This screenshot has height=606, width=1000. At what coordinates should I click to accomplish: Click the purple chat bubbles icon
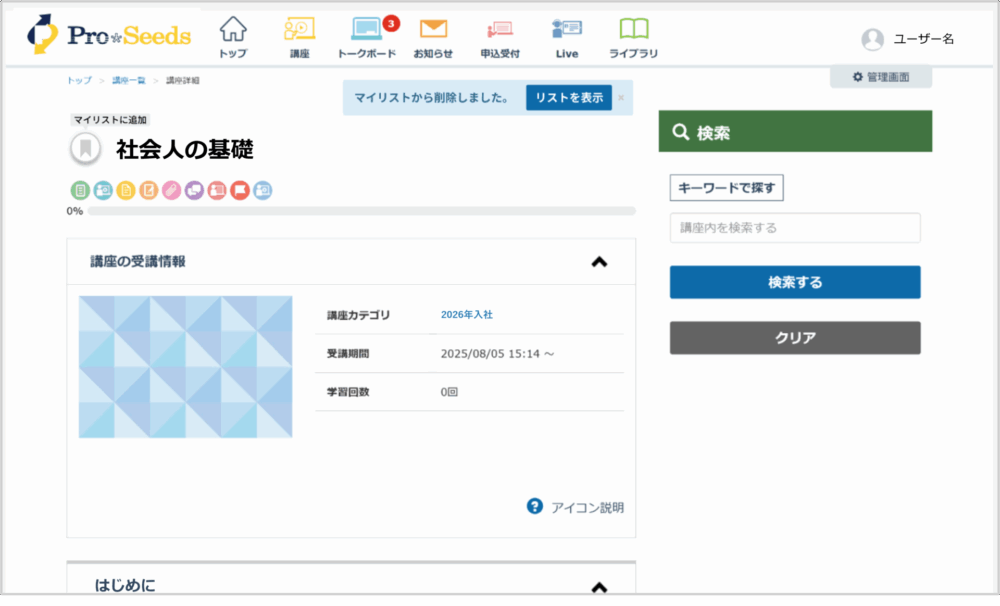194,190
